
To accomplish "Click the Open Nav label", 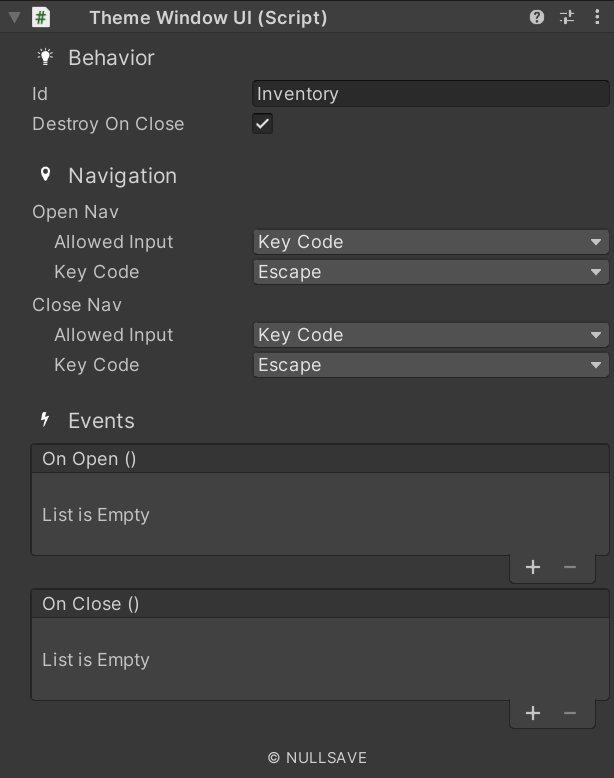I will coord(75,212).
